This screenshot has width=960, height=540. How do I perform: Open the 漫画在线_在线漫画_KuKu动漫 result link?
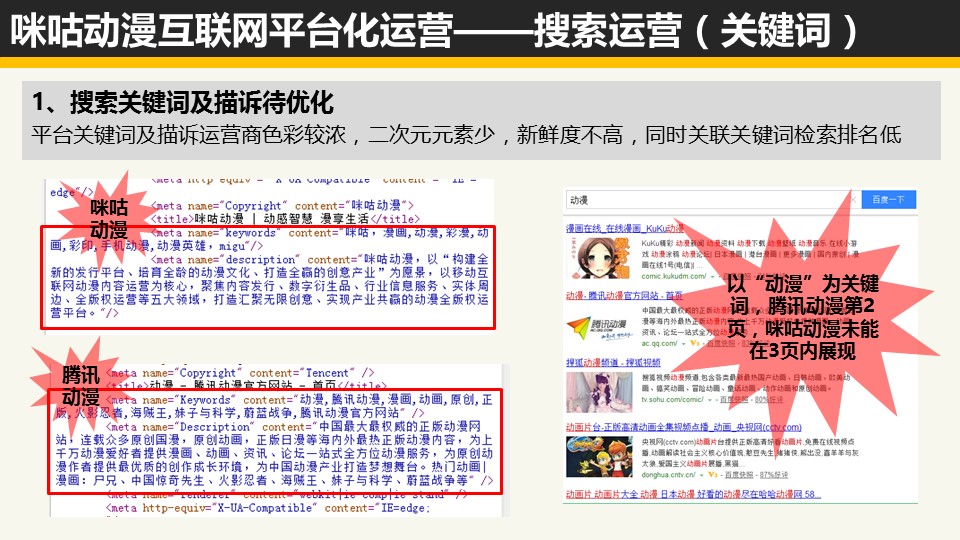tap(624, 228)
